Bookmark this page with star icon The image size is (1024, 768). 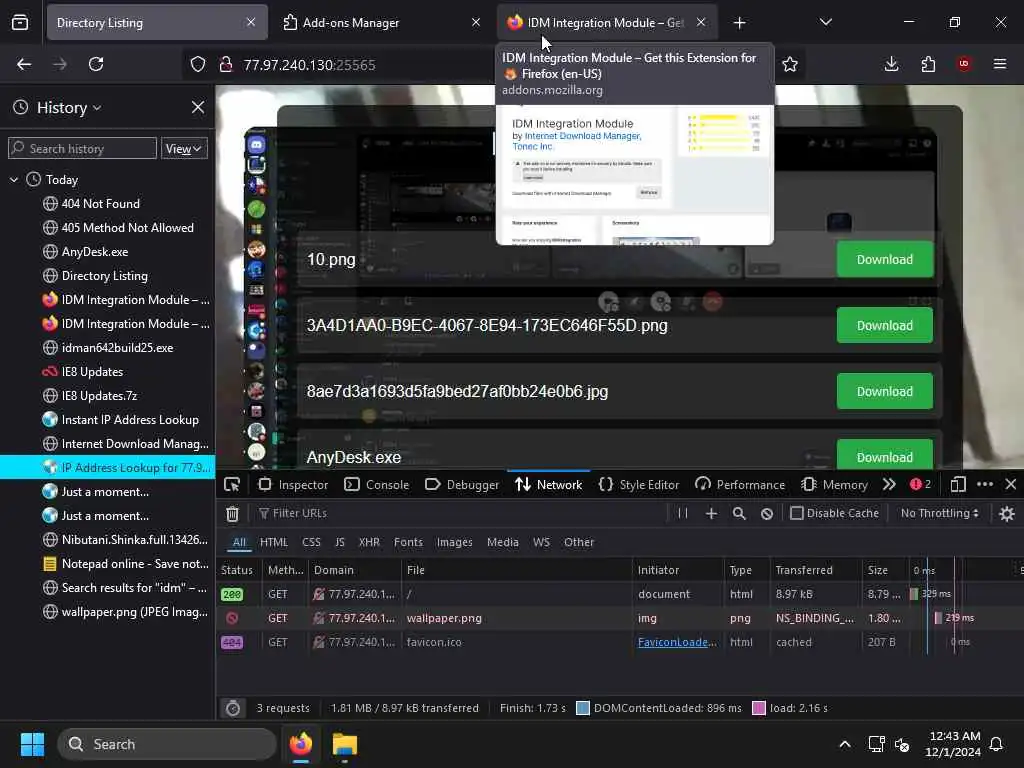pyautogui.click(x=790, y=64)
